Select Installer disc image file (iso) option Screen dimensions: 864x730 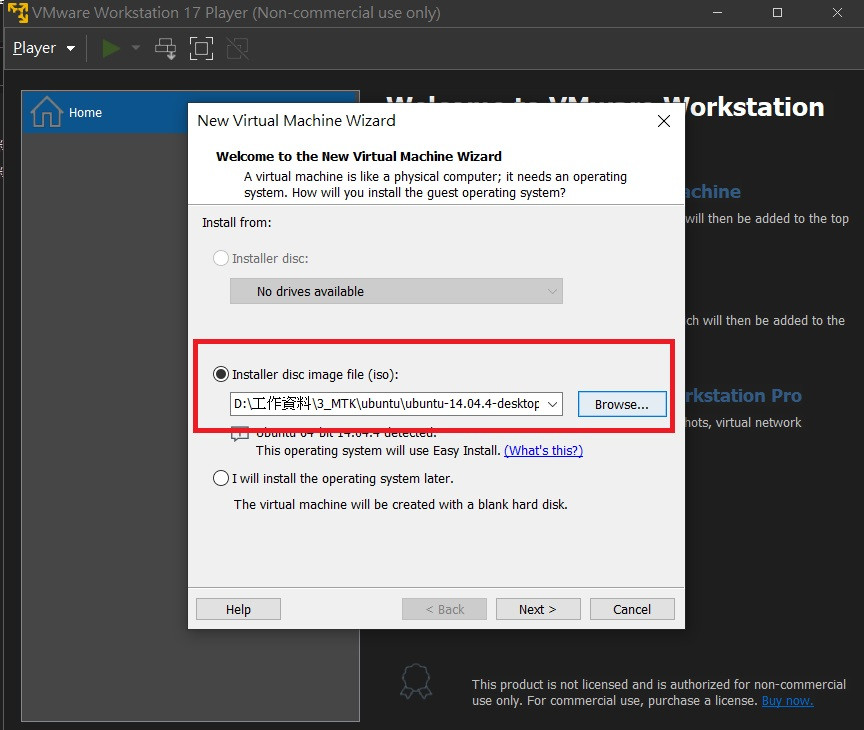pyautogui.click(x=220, y=375)
